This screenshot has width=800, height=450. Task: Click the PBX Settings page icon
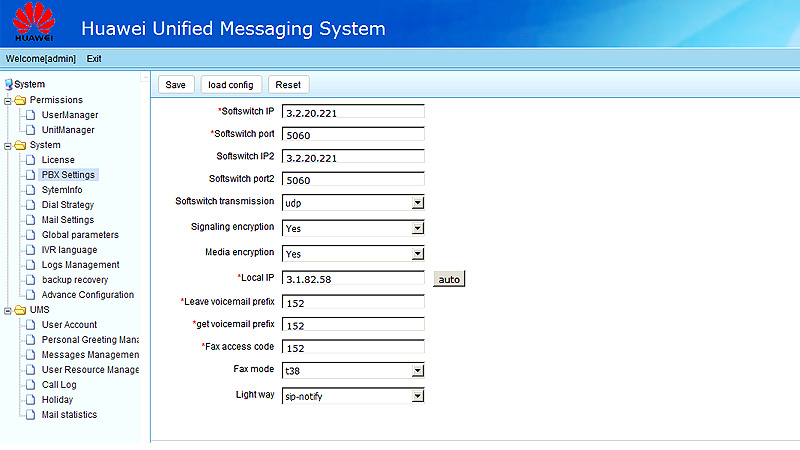tap(31, 175)
